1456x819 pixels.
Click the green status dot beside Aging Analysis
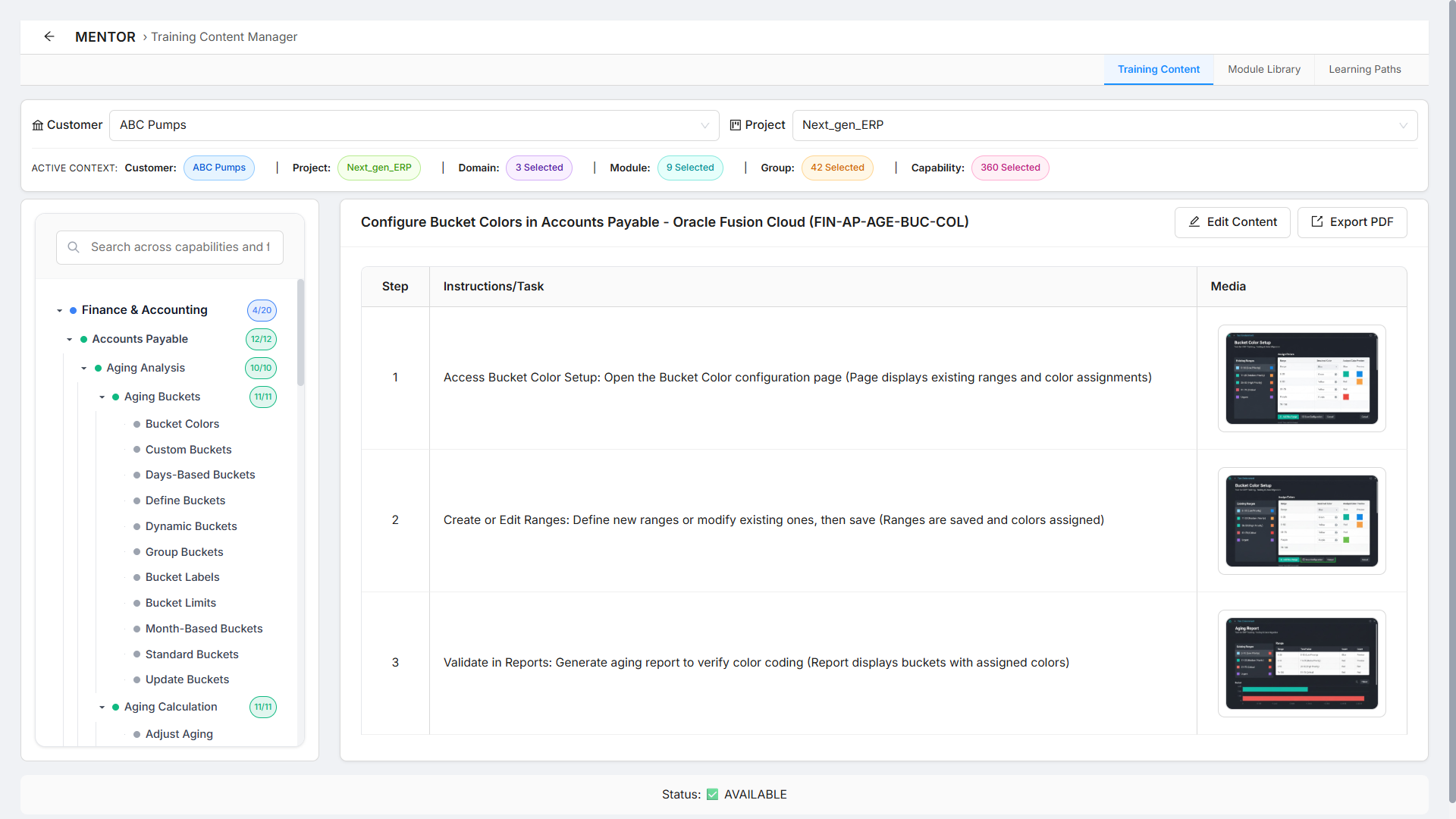(x=97, y=368)
